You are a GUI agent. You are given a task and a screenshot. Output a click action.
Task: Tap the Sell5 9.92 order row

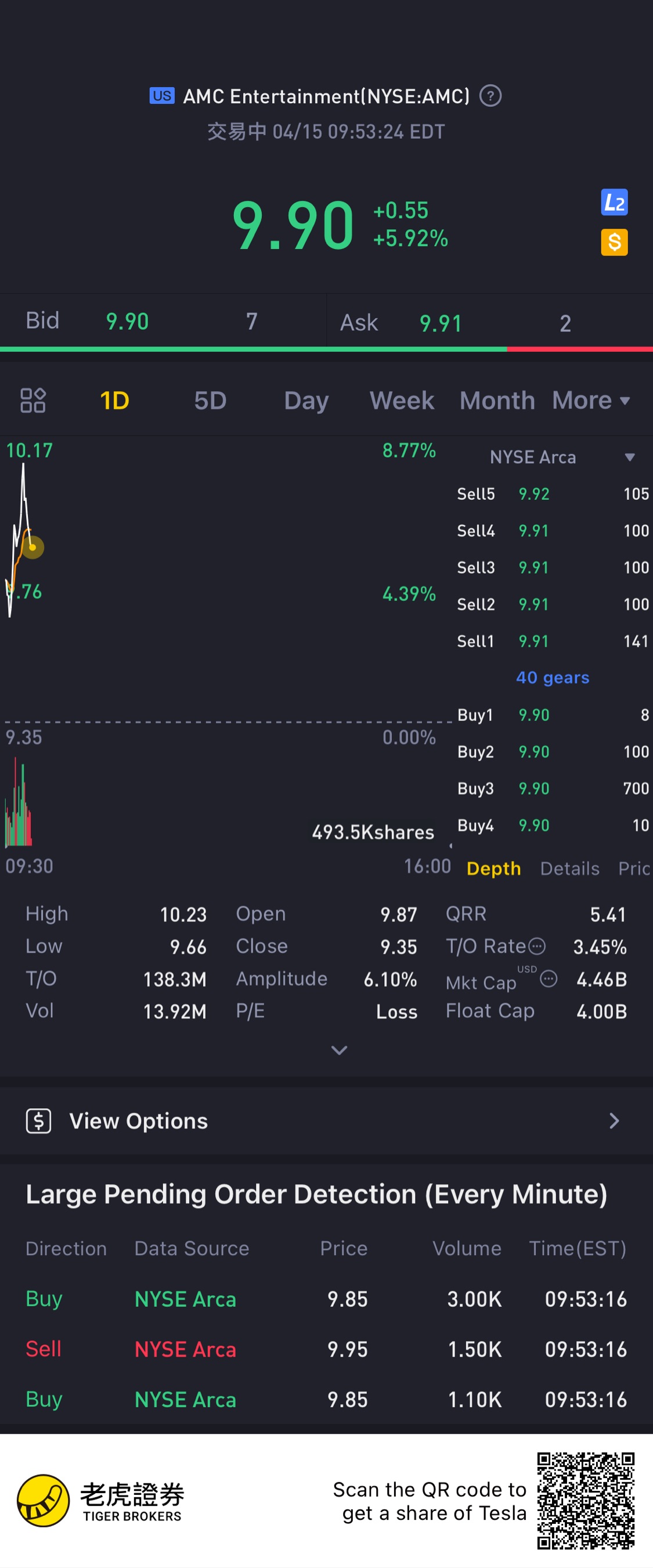point(553,493)
